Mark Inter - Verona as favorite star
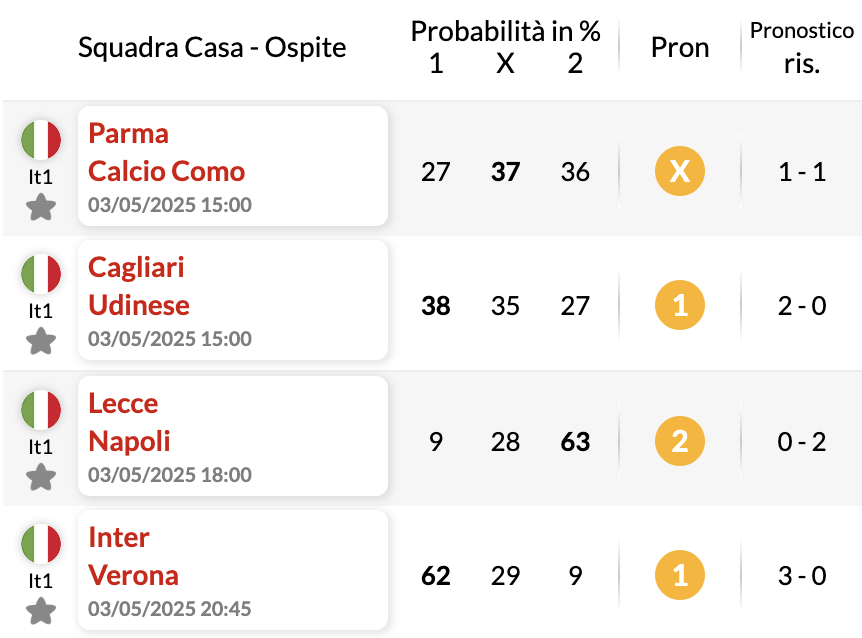The width and height of the screenshot is (862, 638). [41, 611]
